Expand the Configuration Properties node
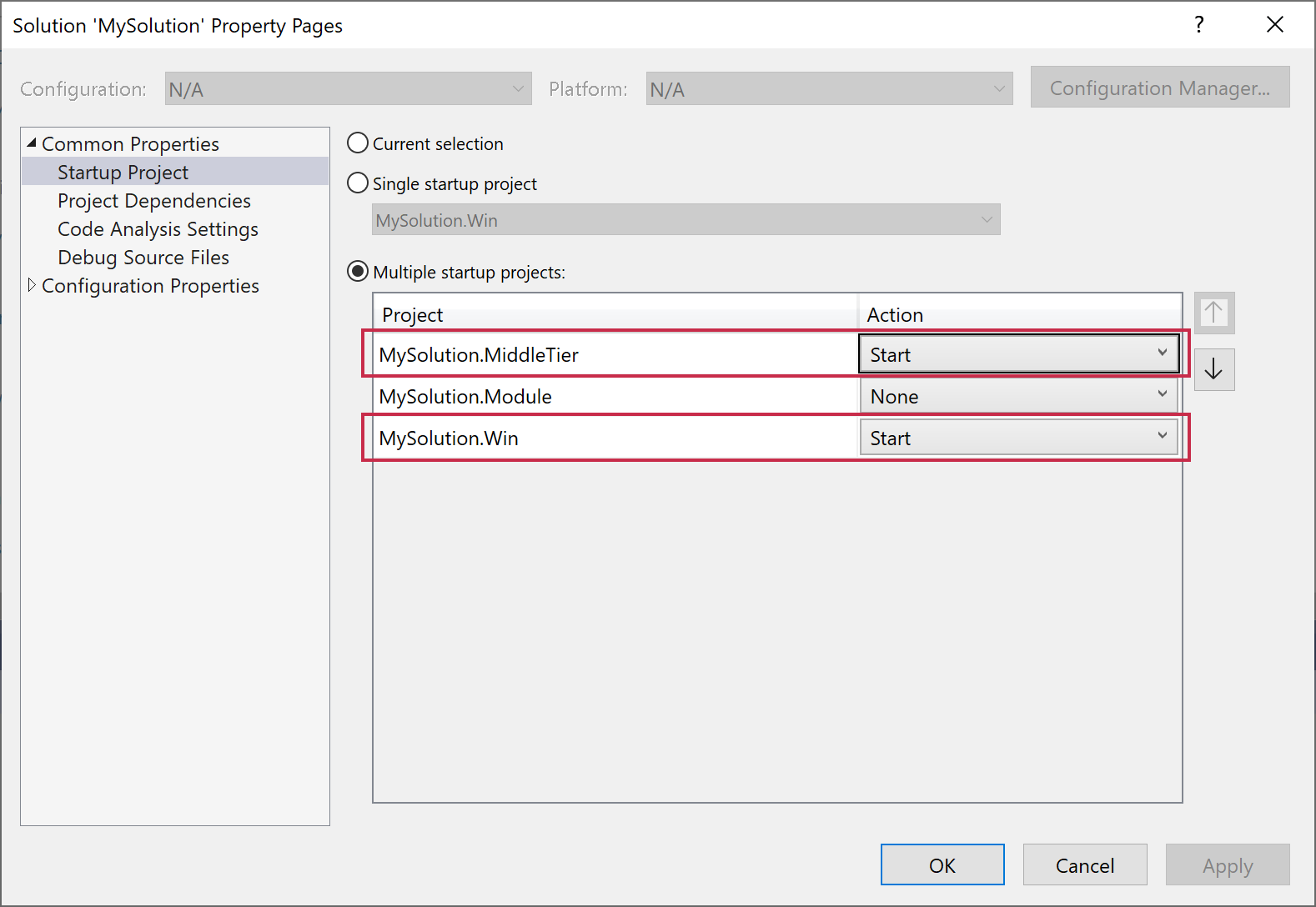1316x907 pixels. point(32,285)
